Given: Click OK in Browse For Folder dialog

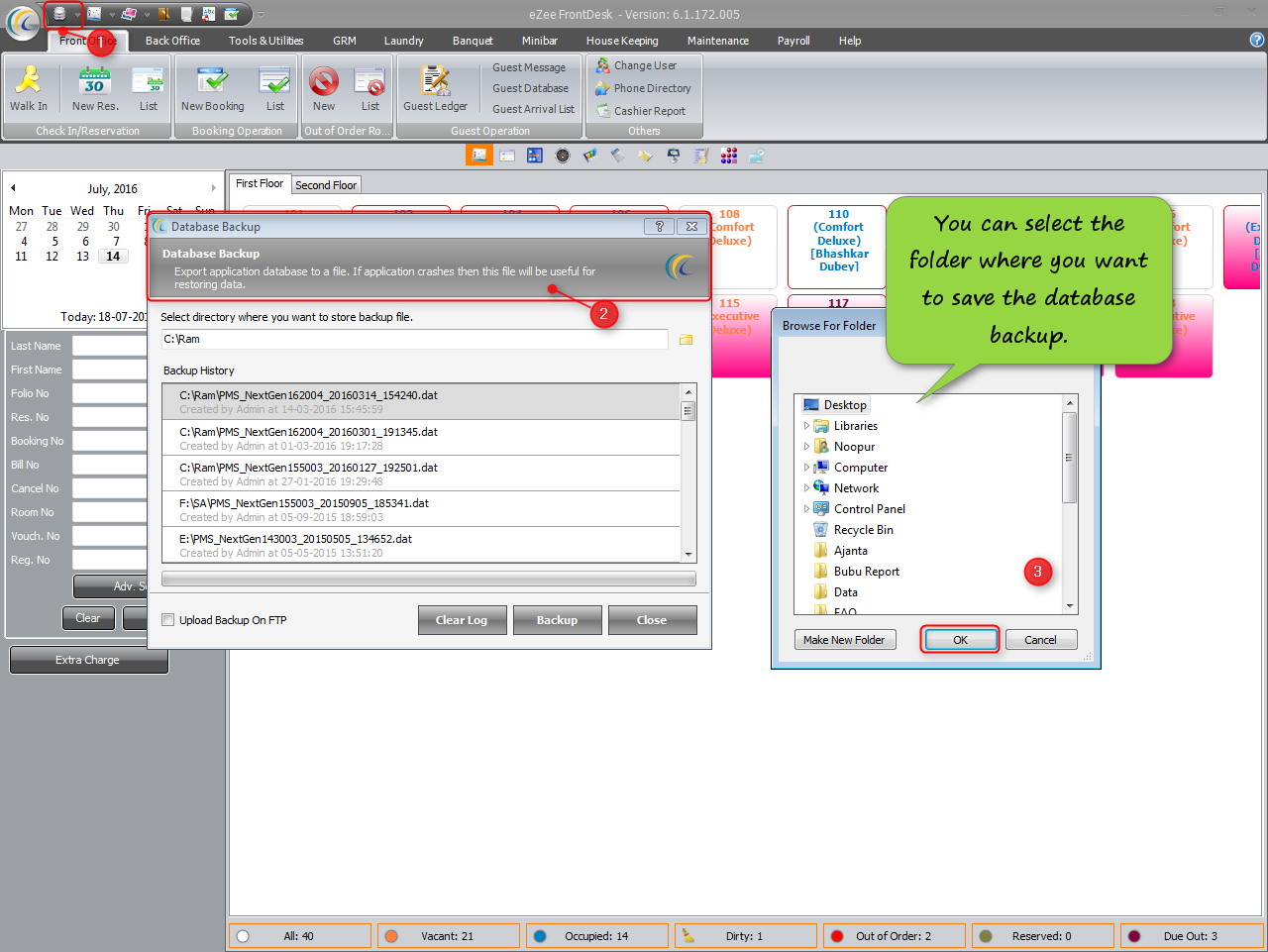Looking at the screenshot, I should (960, 640).
